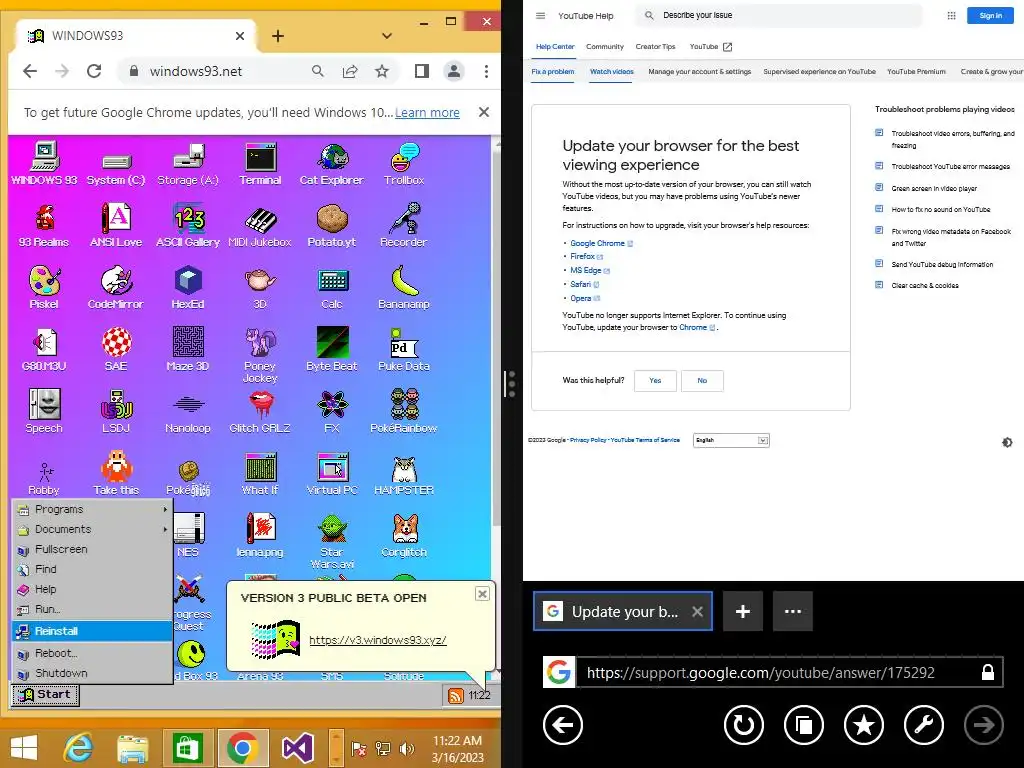Expand Programs submenu in Start menu

click(93, 509)
